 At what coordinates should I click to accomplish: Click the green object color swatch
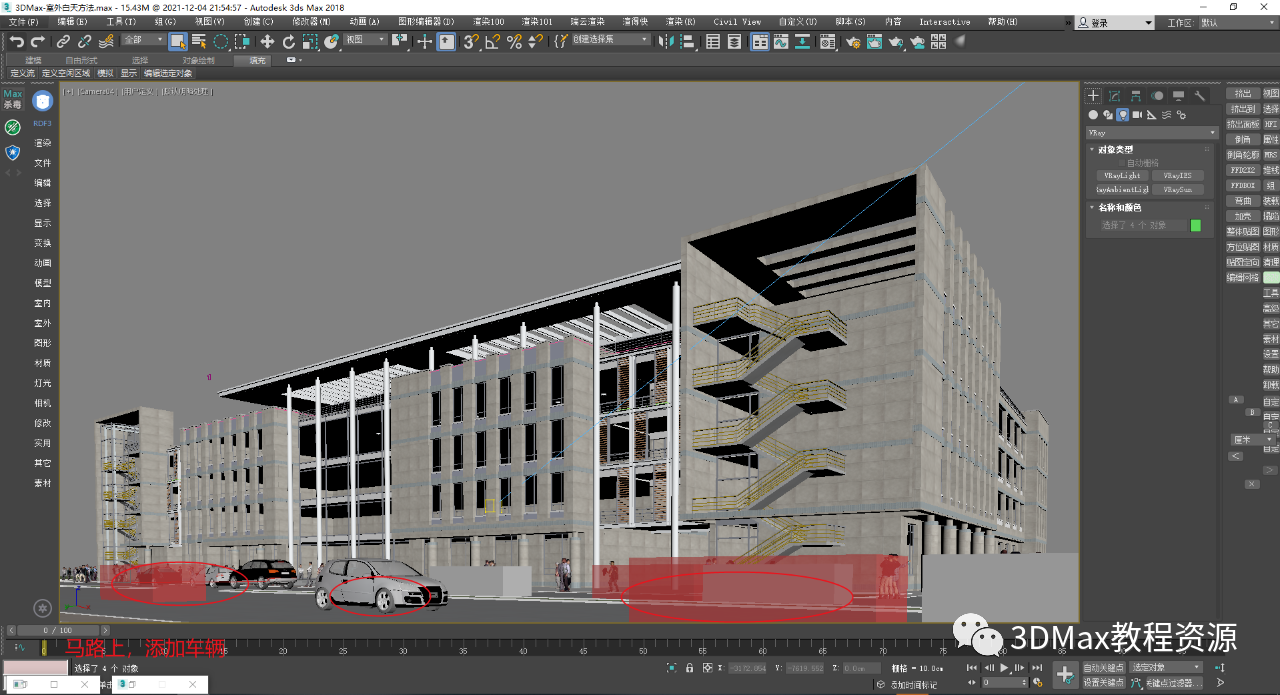(x=1195, y=225)
